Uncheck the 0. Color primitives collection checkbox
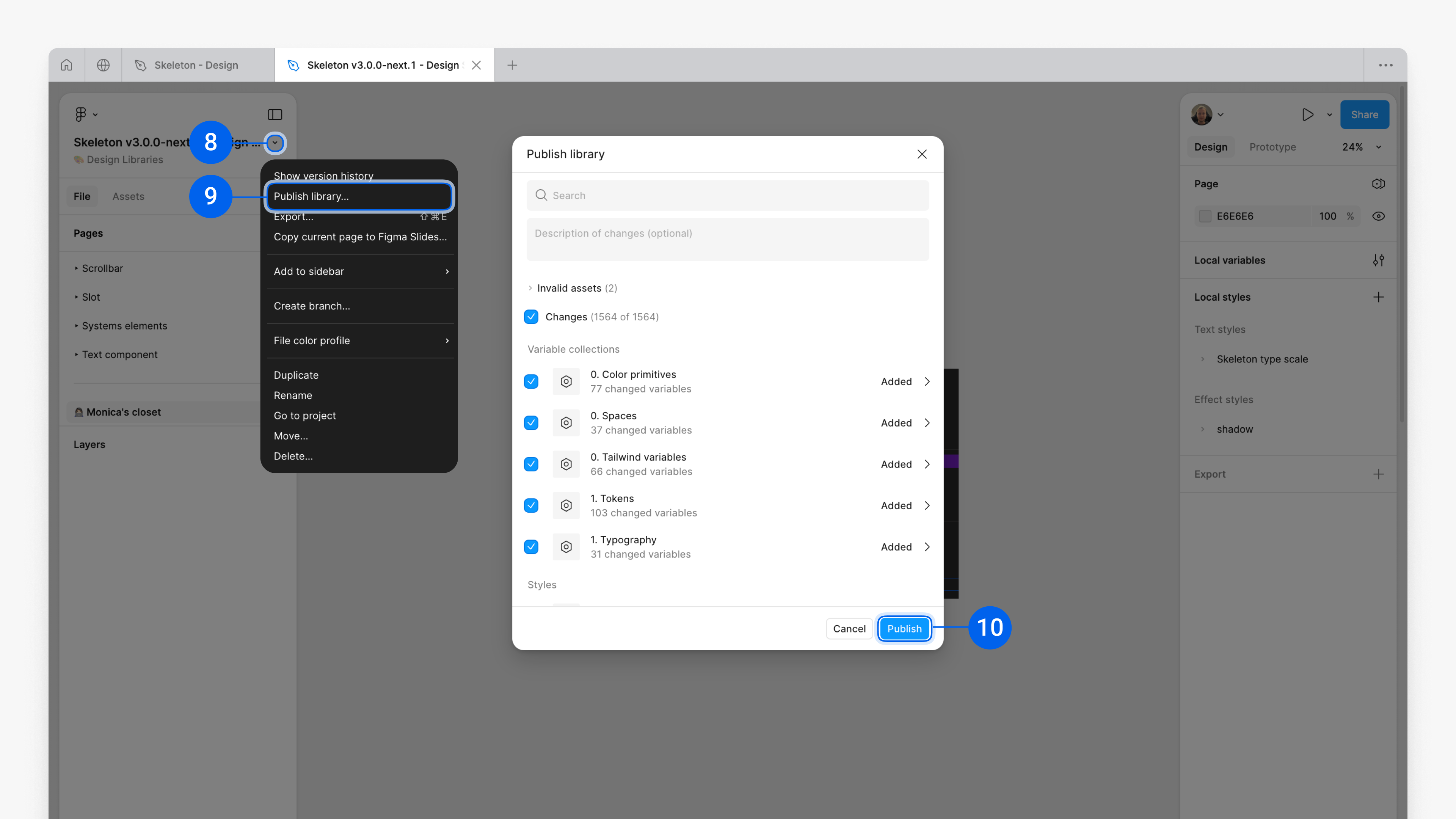Viewport: 1456px width, 819px height. pos(531,381)
